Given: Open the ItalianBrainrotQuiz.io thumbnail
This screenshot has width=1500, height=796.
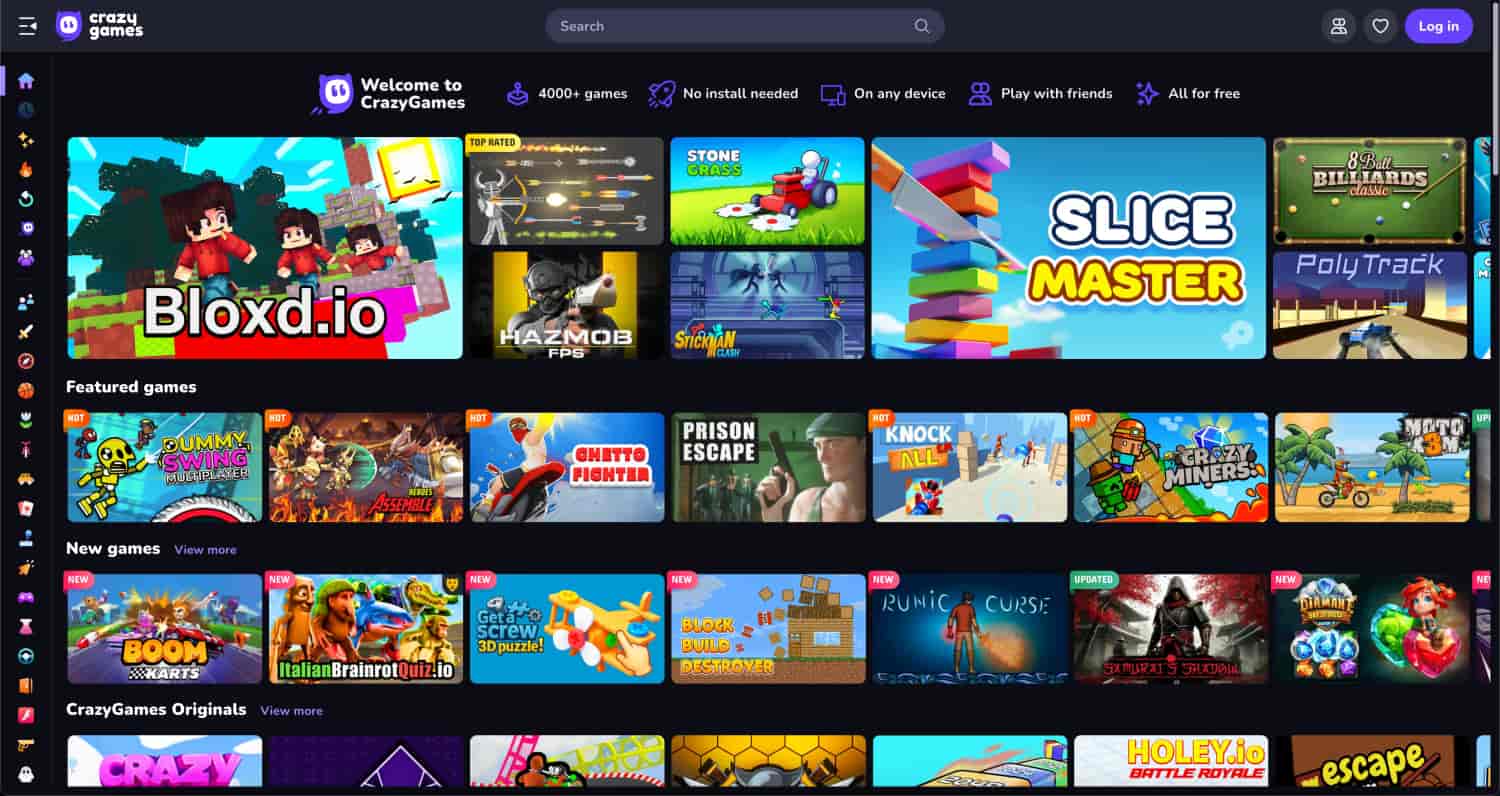Looking at the screenshot, I should click(366, 628).
